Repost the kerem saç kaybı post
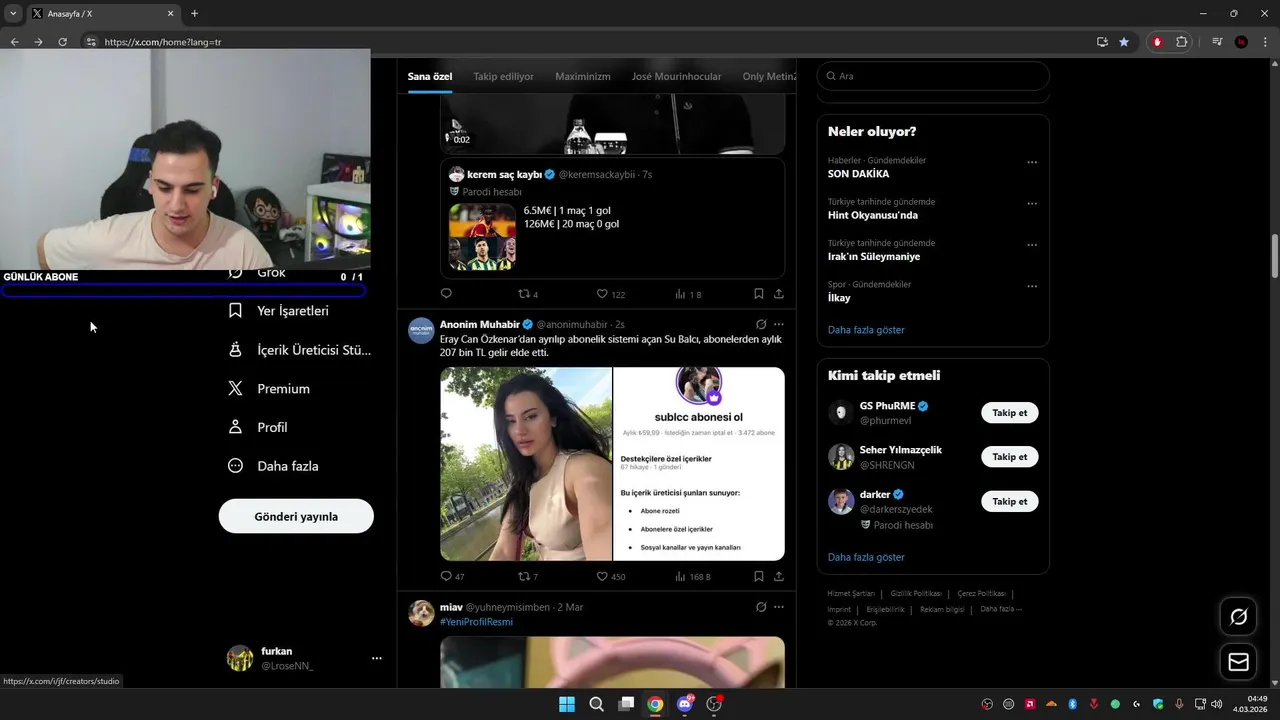Screen dimensions: 1280x720 click(x=524, y=294)
